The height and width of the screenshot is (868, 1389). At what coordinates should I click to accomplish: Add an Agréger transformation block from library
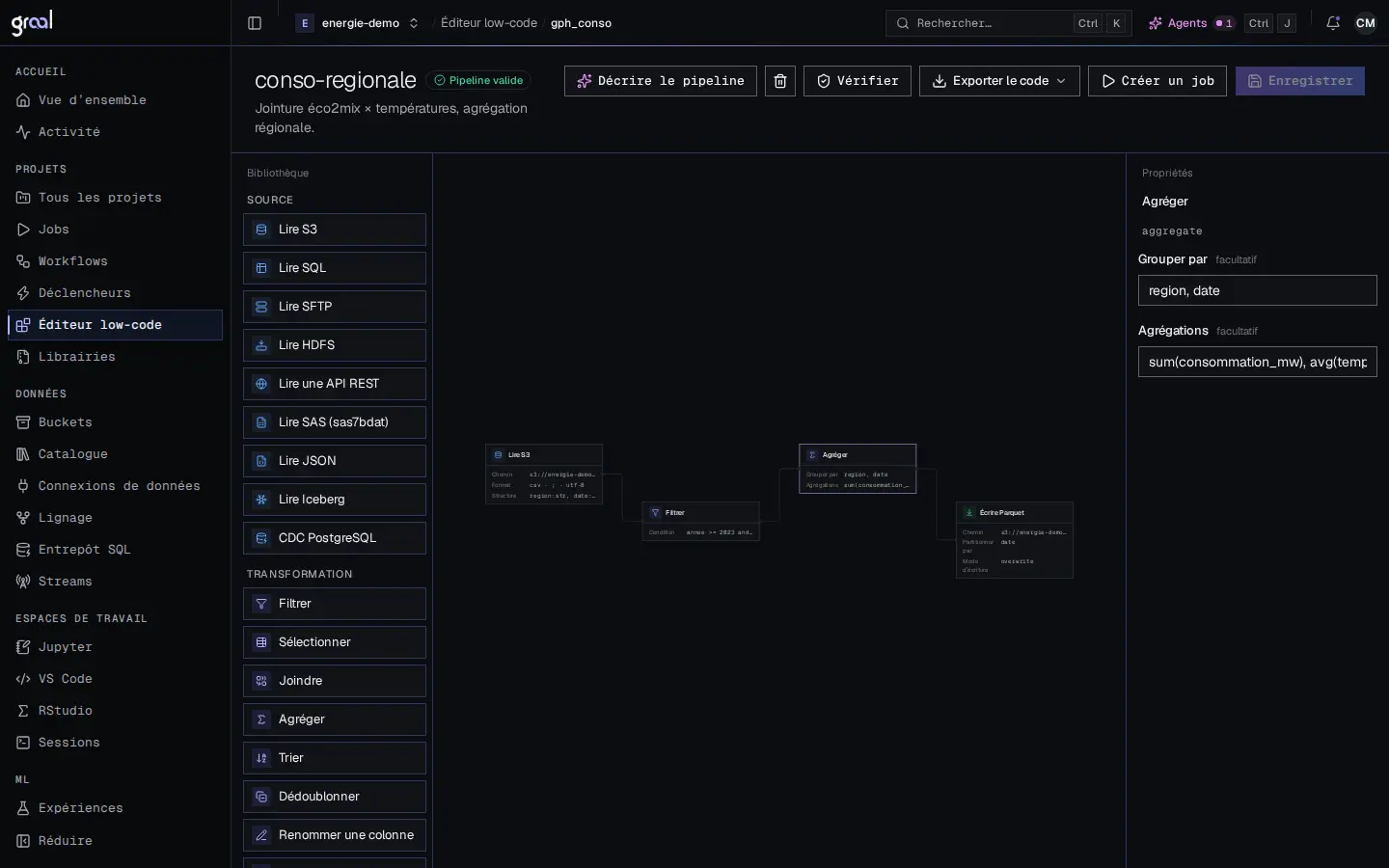tap(335, 719)
